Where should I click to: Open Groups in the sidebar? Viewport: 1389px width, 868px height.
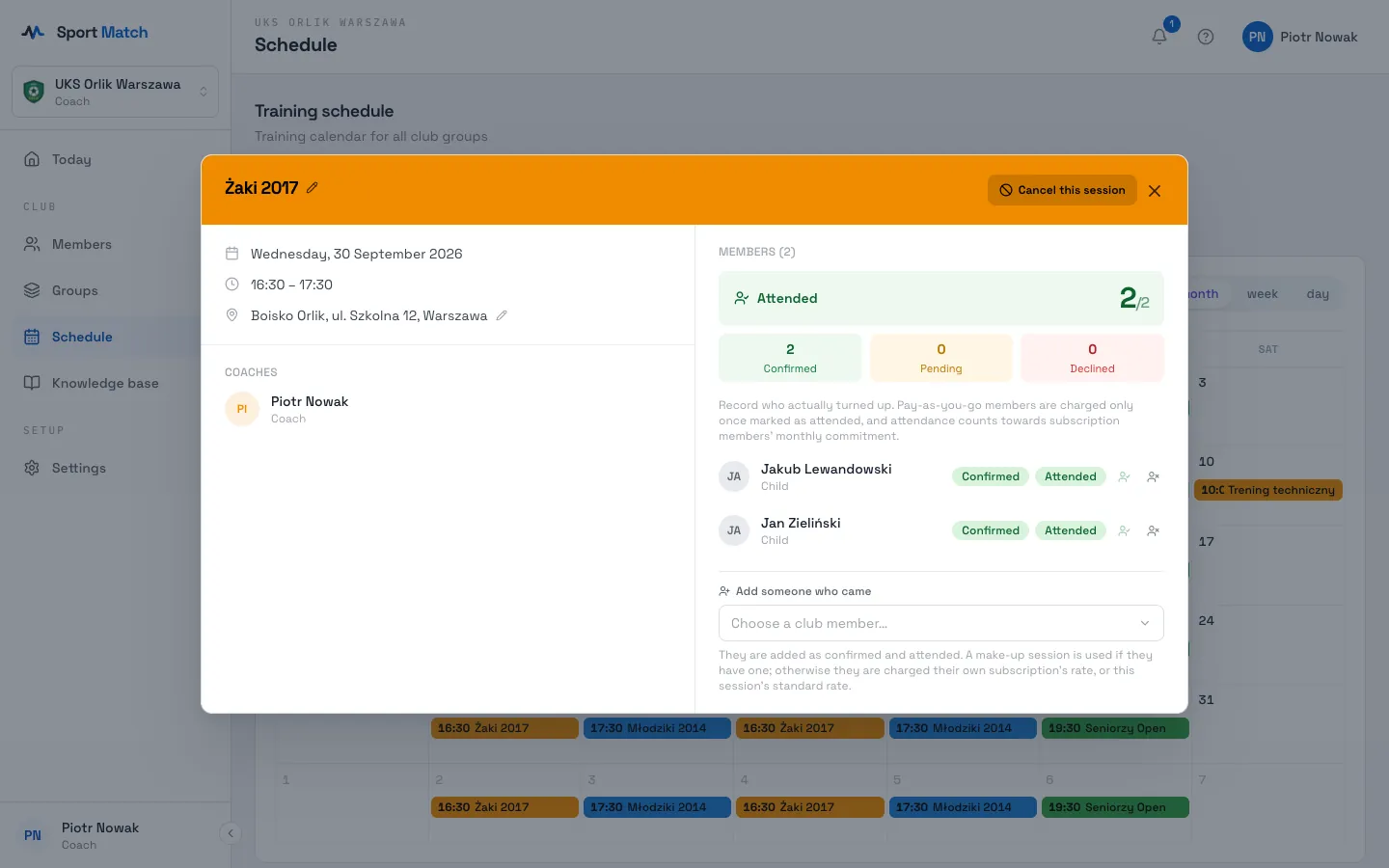[x=115, y=290]
